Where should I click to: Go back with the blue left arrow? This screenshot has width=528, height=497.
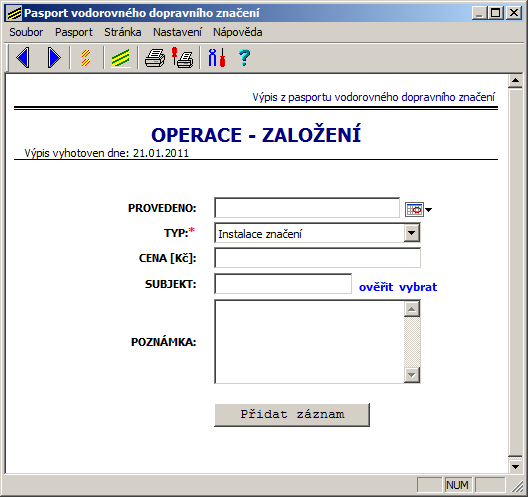coord(23,58)
